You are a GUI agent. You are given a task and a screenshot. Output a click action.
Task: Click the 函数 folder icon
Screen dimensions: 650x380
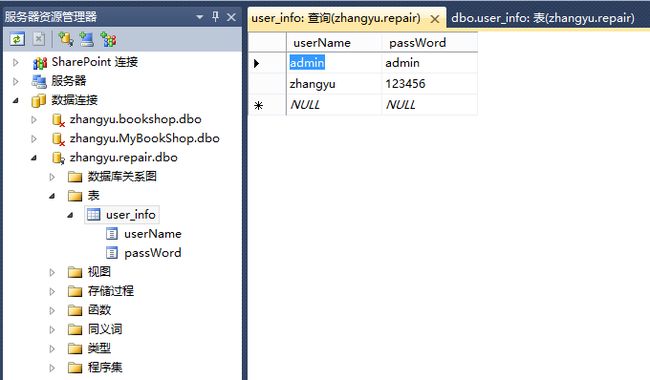pos(75,310)
